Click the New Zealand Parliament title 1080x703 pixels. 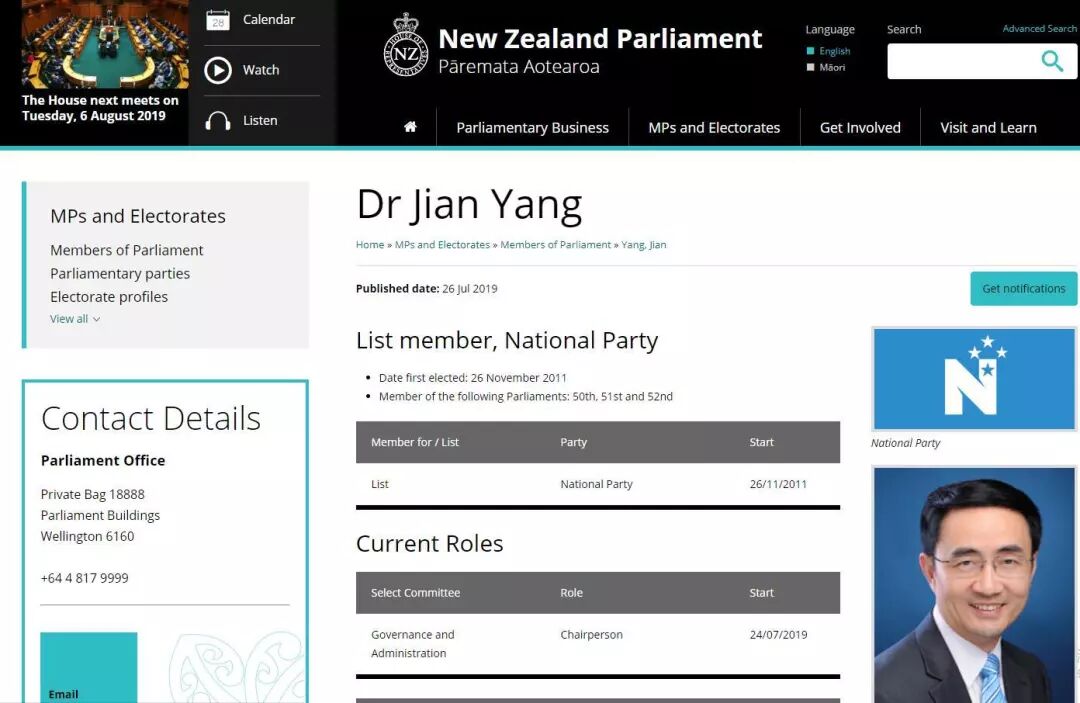click(600, 39)
